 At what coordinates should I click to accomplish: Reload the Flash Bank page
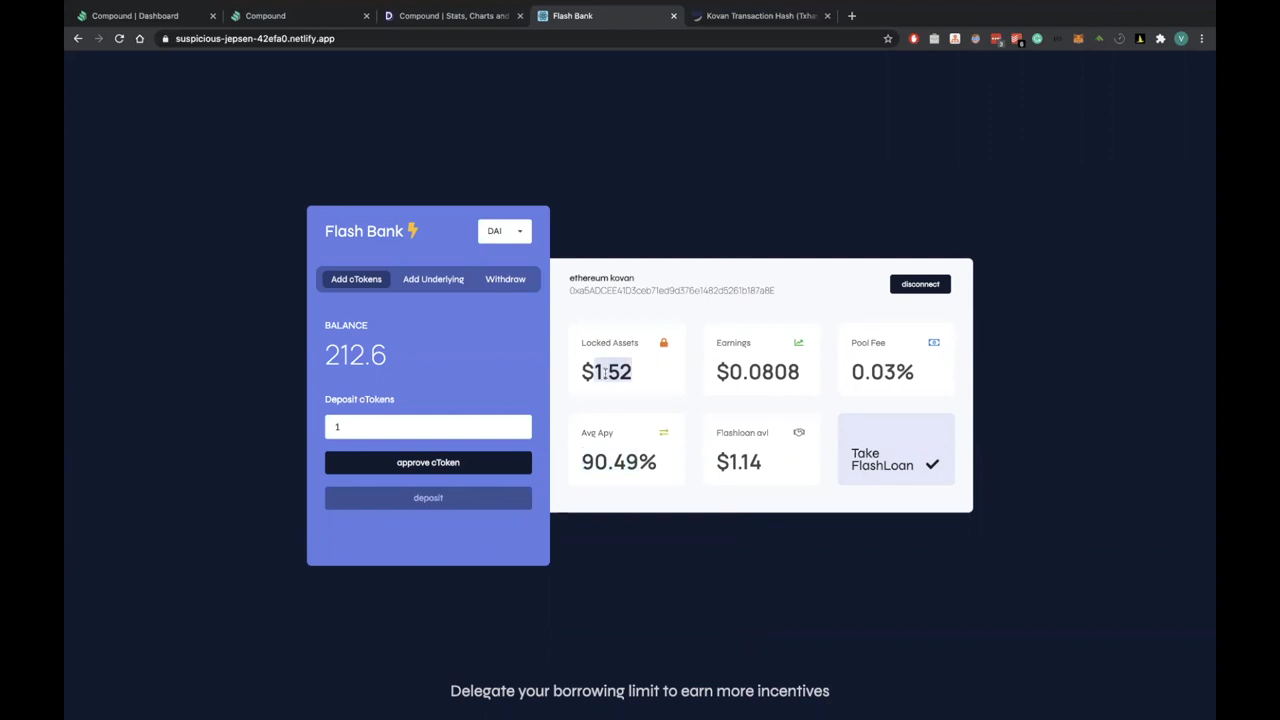point(119,39)
